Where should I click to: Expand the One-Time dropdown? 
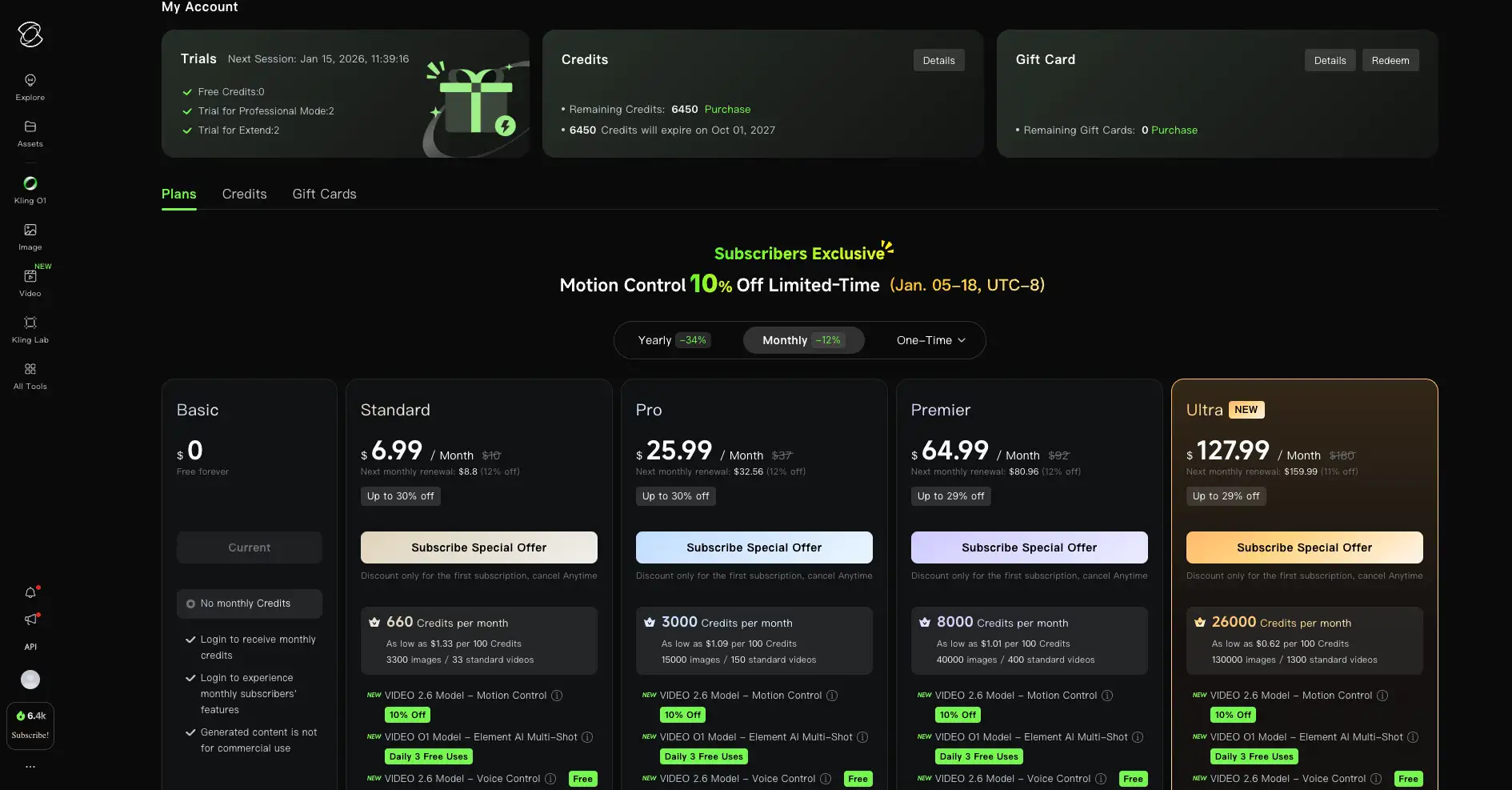click(930, 340)
